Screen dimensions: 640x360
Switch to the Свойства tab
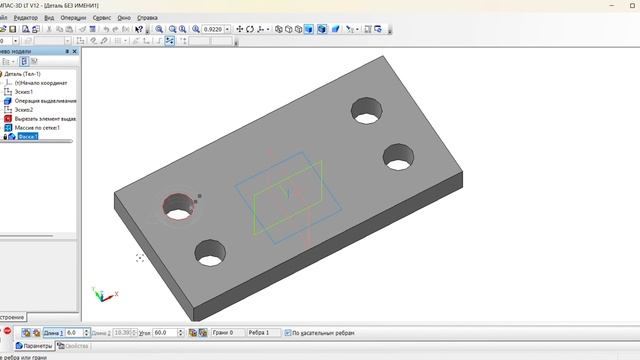point(73,346)
